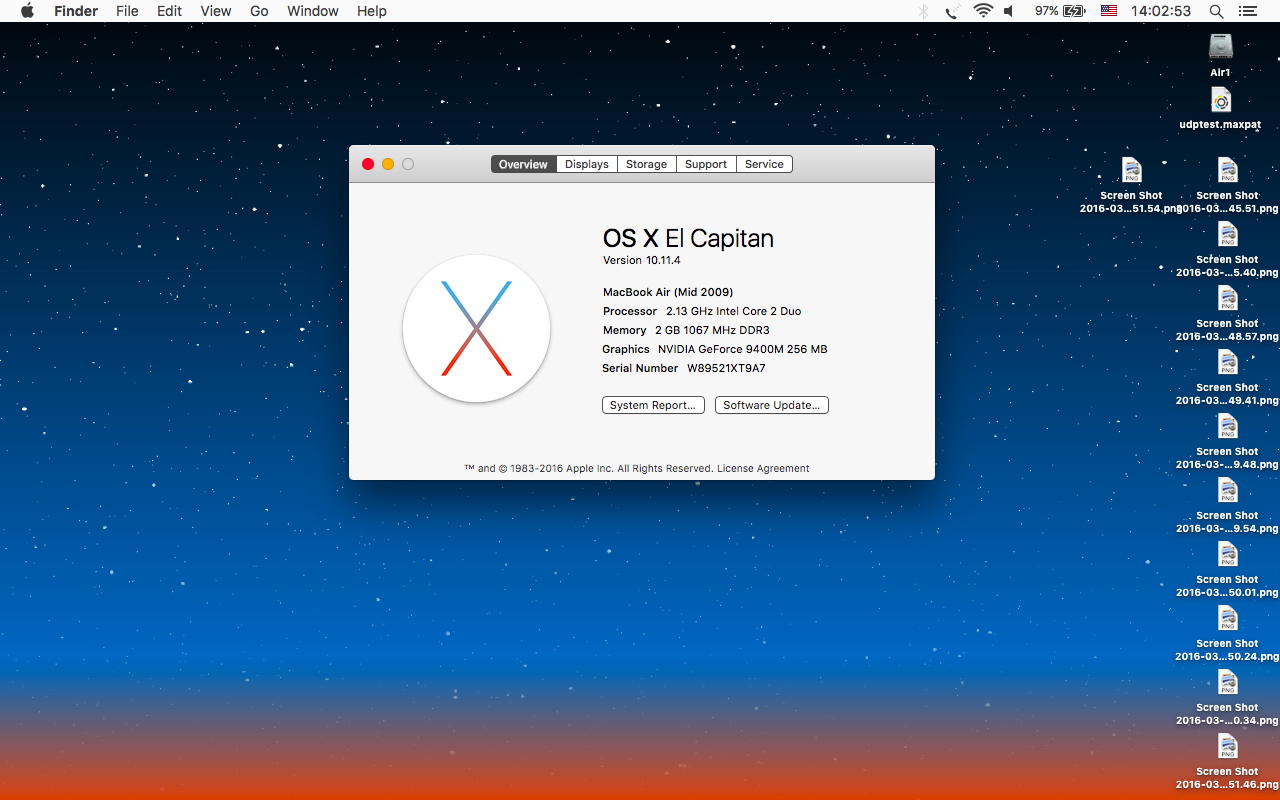
Task: Open the Help menu
Action: coord(372,11)
